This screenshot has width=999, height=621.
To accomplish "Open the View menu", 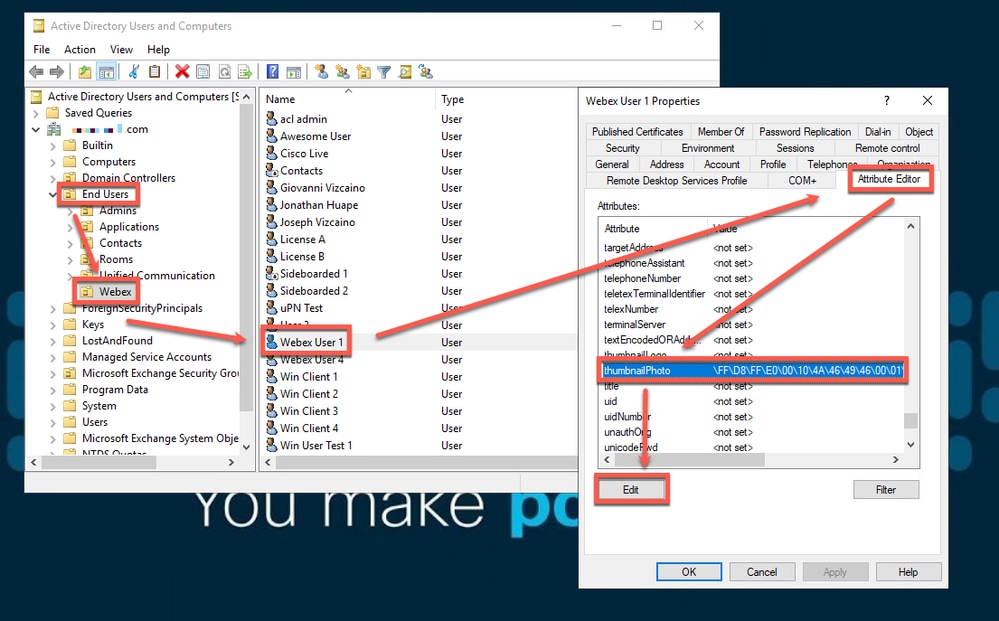I will click(121, 49).
